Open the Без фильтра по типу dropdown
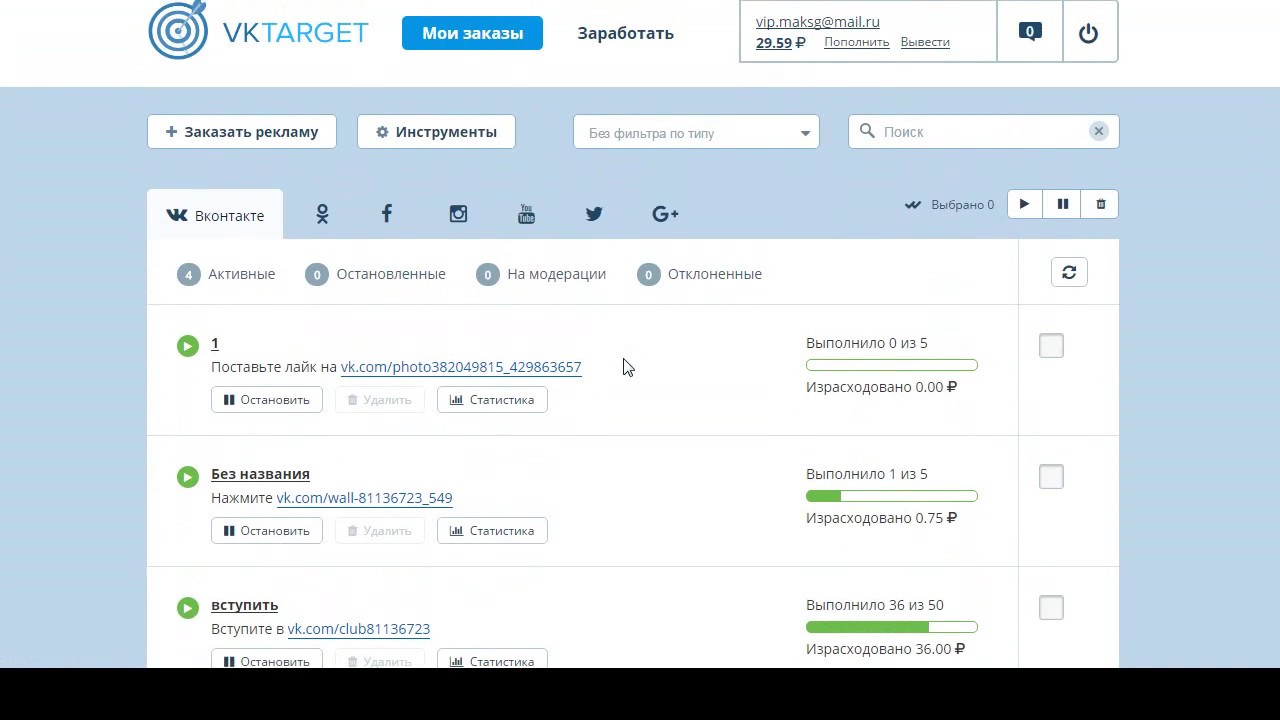 (x=696, y=132)
